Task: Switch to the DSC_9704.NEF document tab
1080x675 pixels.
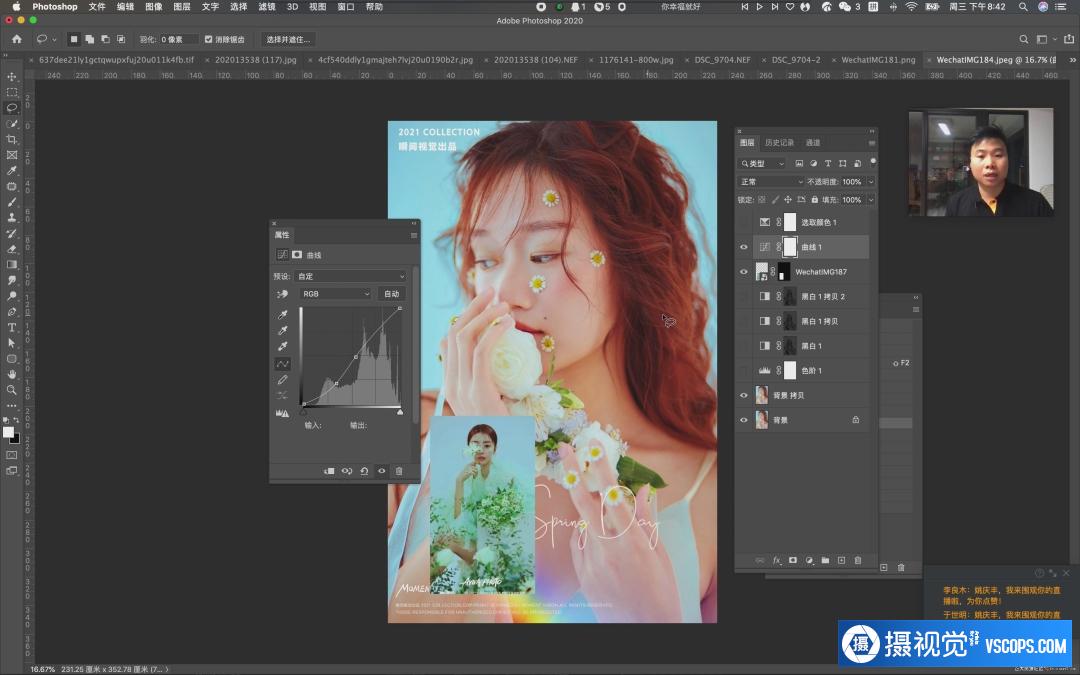Action: [723, 60]
